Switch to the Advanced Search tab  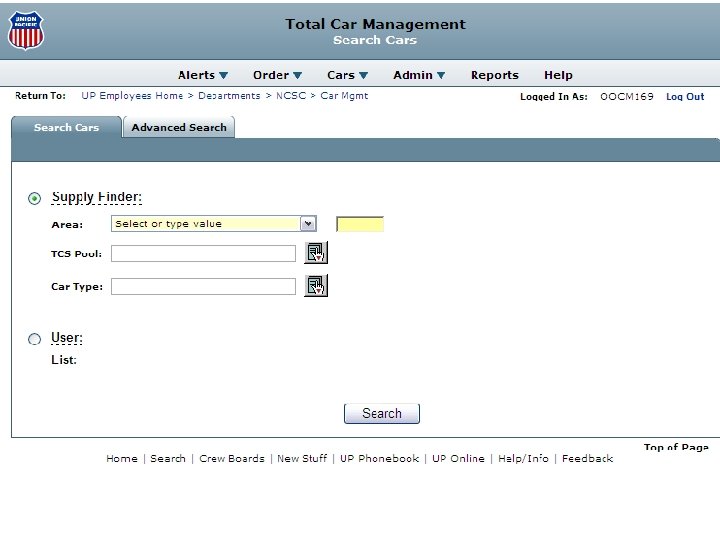click(x=179, y=127)
